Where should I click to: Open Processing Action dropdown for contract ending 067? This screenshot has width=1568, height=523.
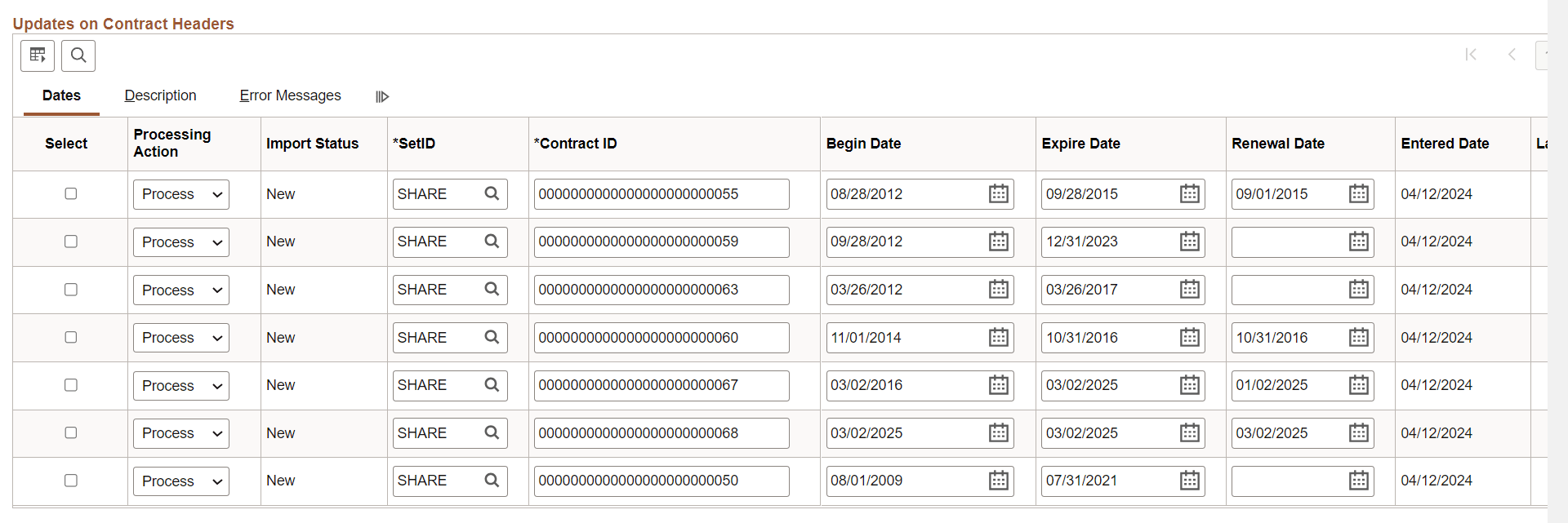(181, 386)
